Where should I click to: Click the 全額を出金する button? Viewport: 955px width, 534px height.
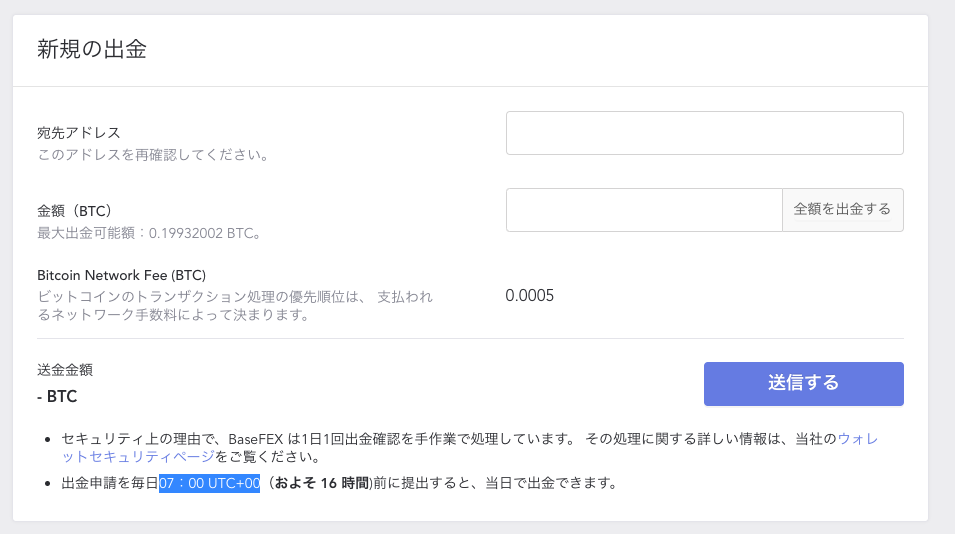pos(843,210)
